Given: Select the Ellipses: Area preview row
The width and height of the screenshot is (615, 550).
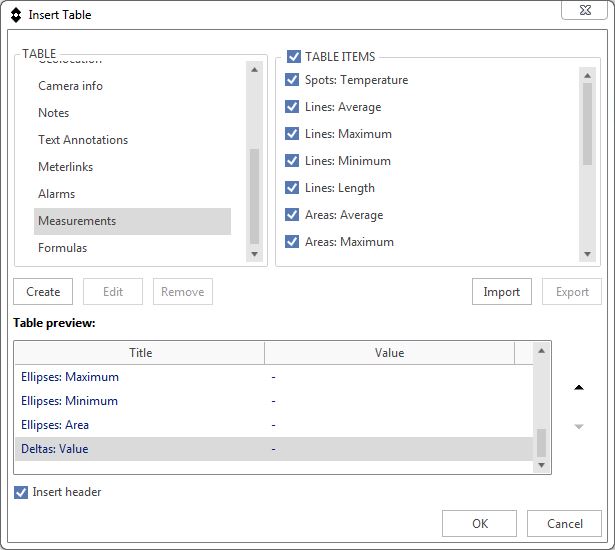Looking at the screenshot, I should (55, 425).
